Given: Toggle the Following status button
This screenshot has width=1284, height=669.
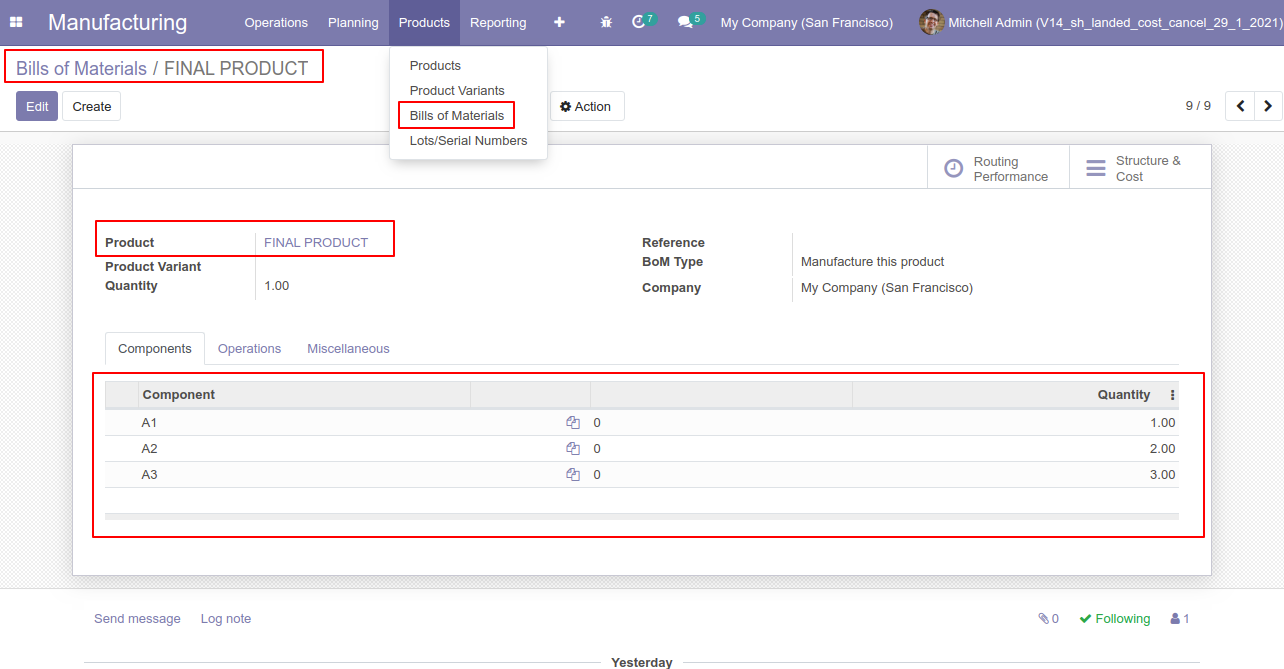Looking at the screenshot, I should pyautogui.click(x=1115, y=619).
